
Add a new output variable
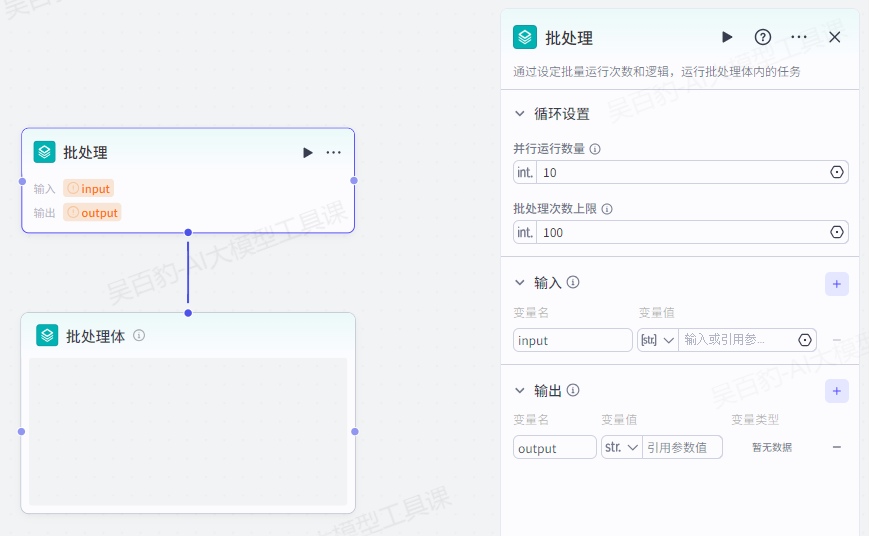[x=837, y=391]
